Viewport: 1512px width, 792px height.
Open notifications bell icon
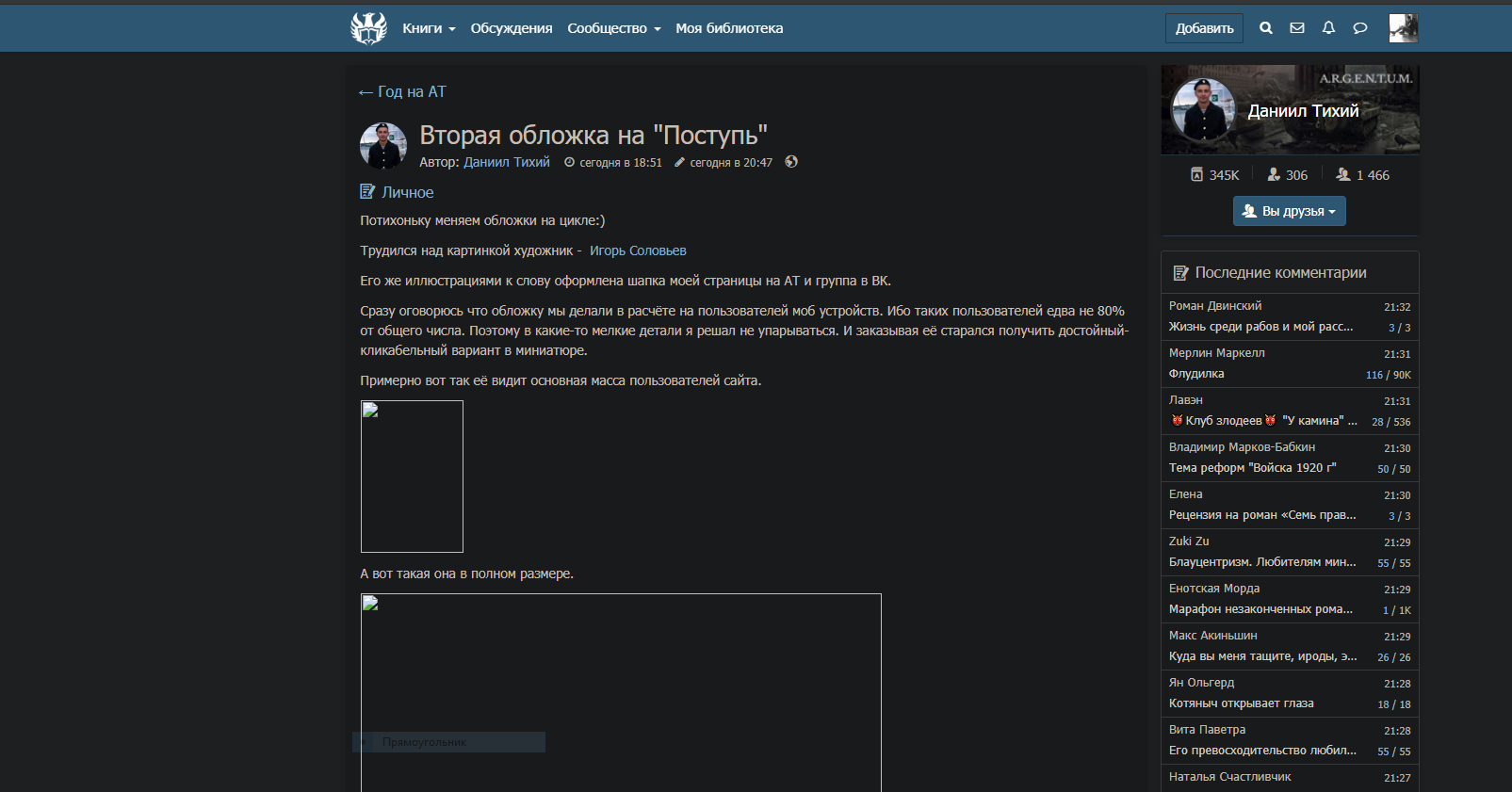click(x=1328, y=28)
